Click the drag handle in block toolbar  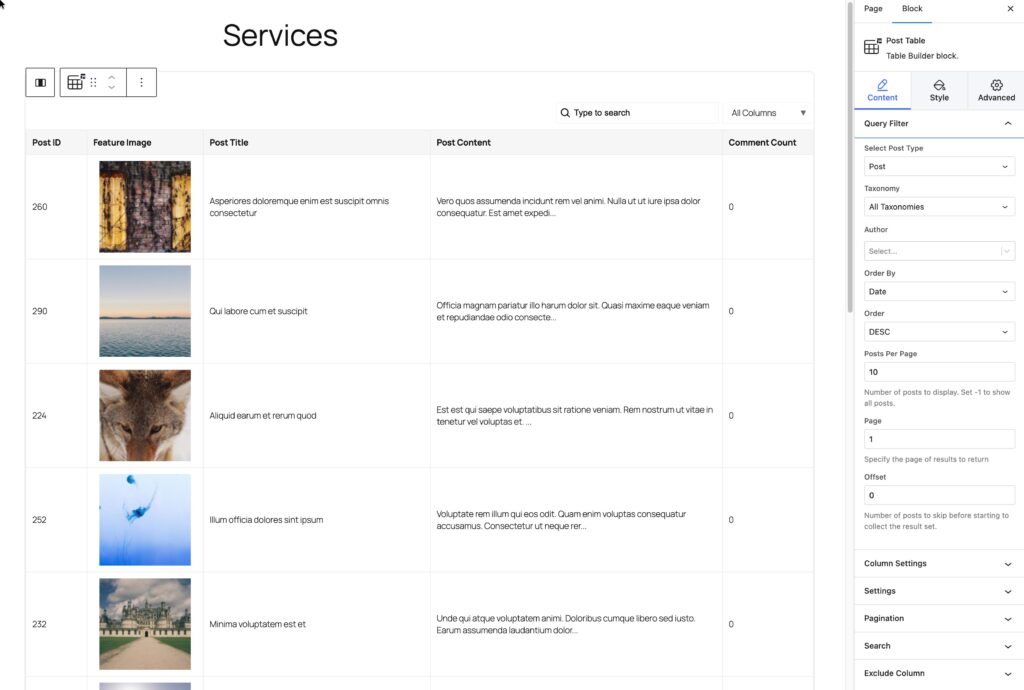coord(94,83)
